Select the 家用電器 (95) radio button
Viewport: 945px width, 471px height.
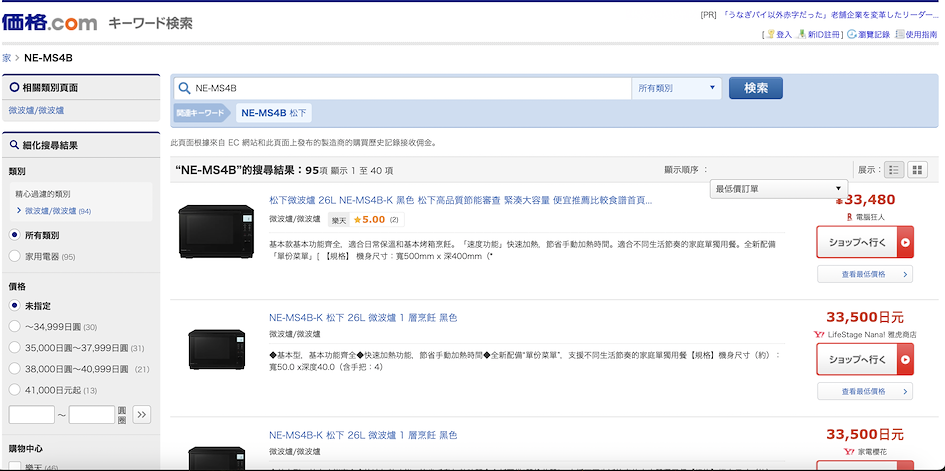15,256
